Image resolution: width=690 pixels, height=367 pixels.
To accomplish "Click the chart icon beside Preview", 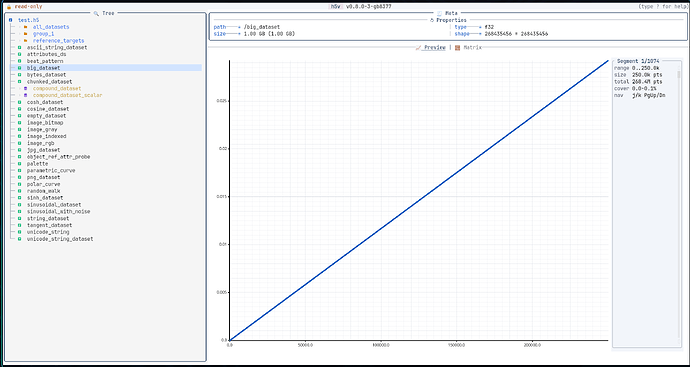I will pyautogui.click(x=418, y=48).
